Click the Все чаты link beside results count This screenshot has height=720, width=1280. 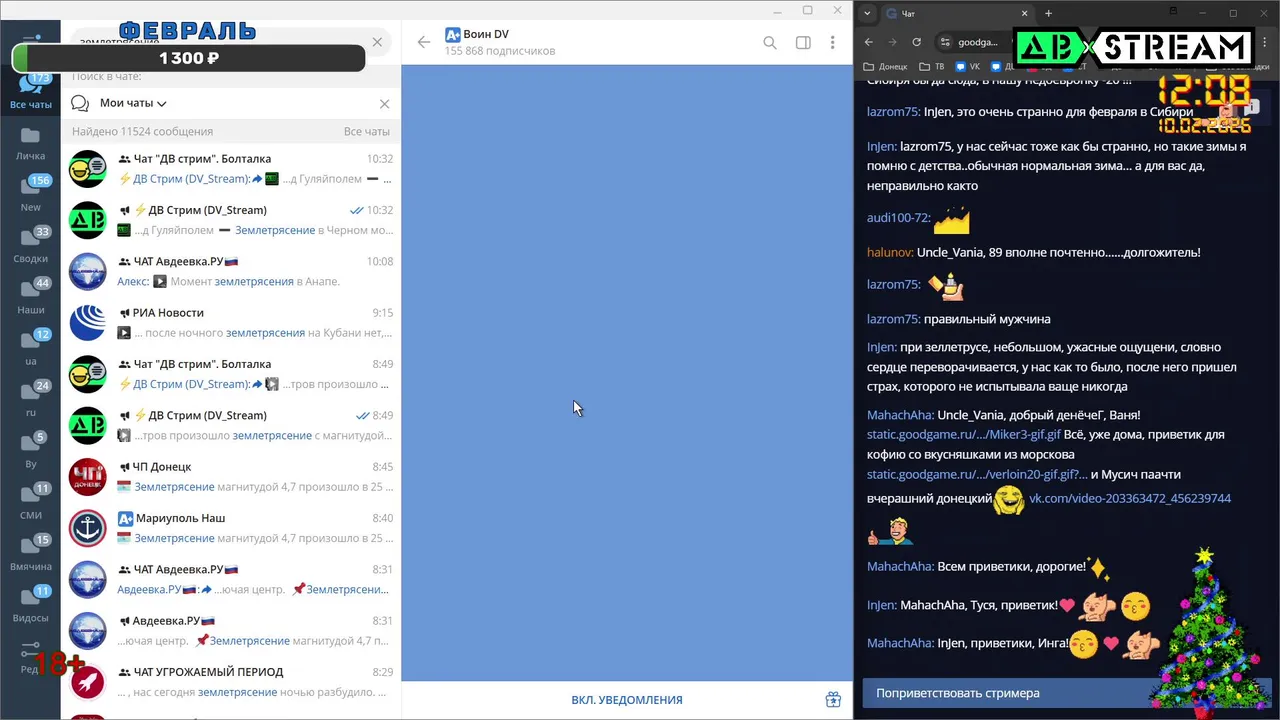click(366, 131)
